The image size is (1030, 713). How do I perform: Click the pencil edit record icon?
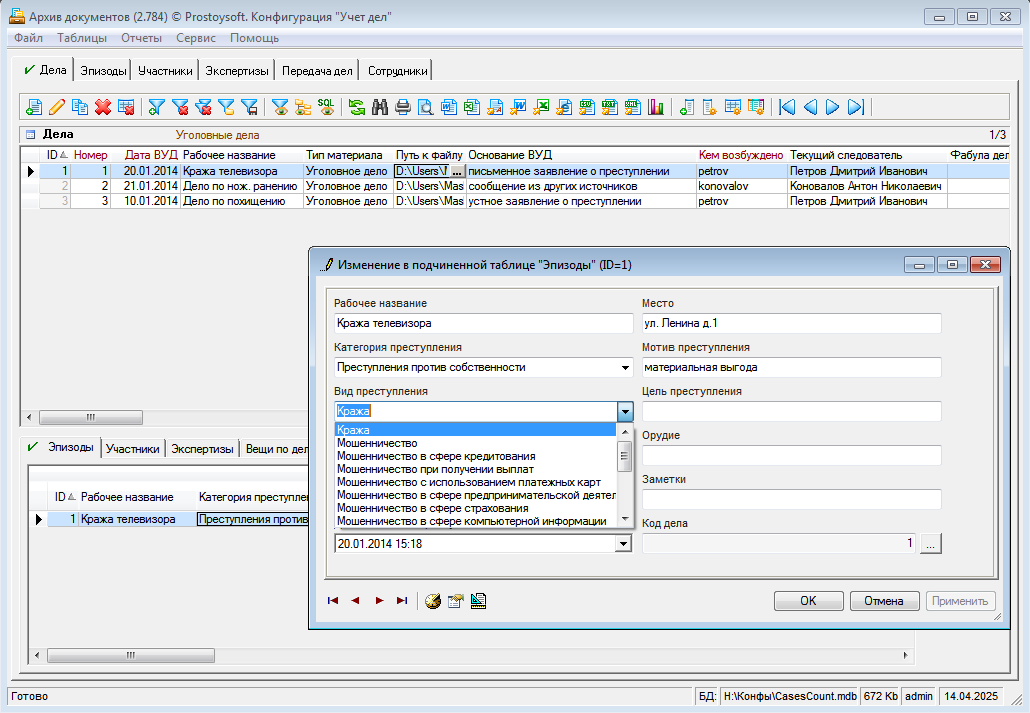57,107
